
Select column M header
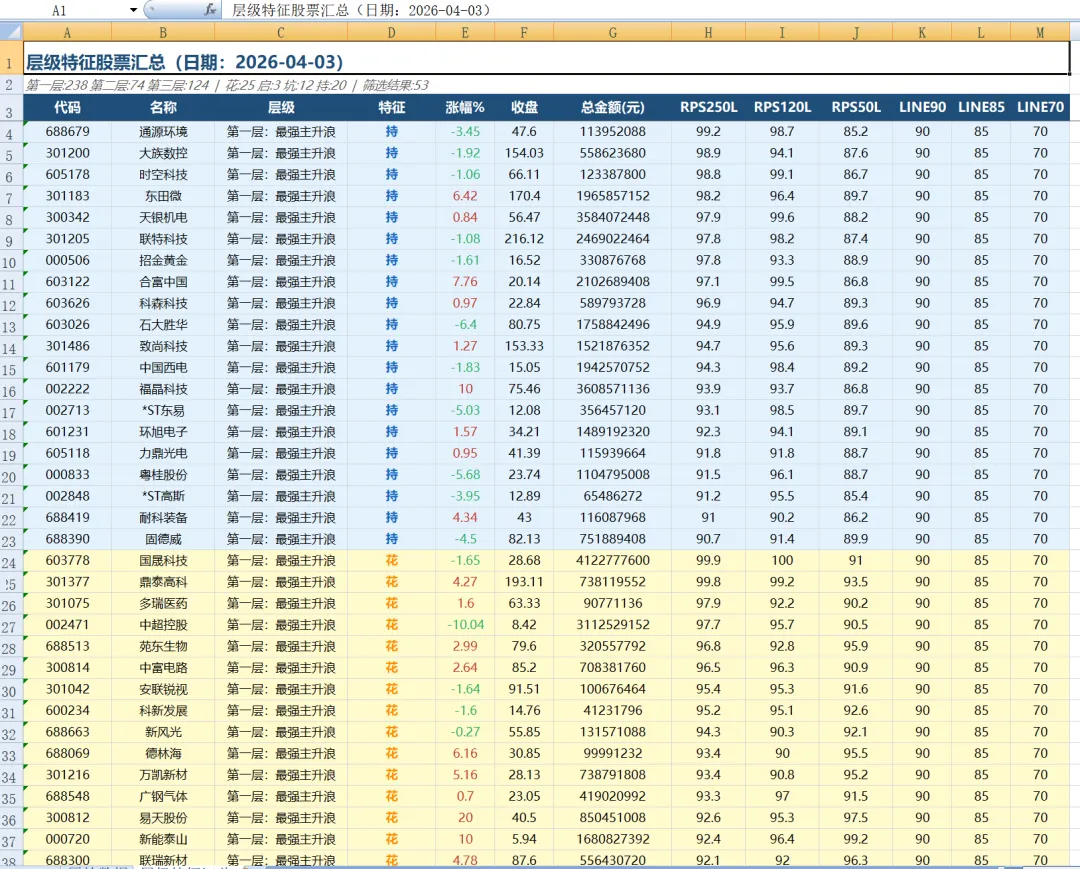1040,32
